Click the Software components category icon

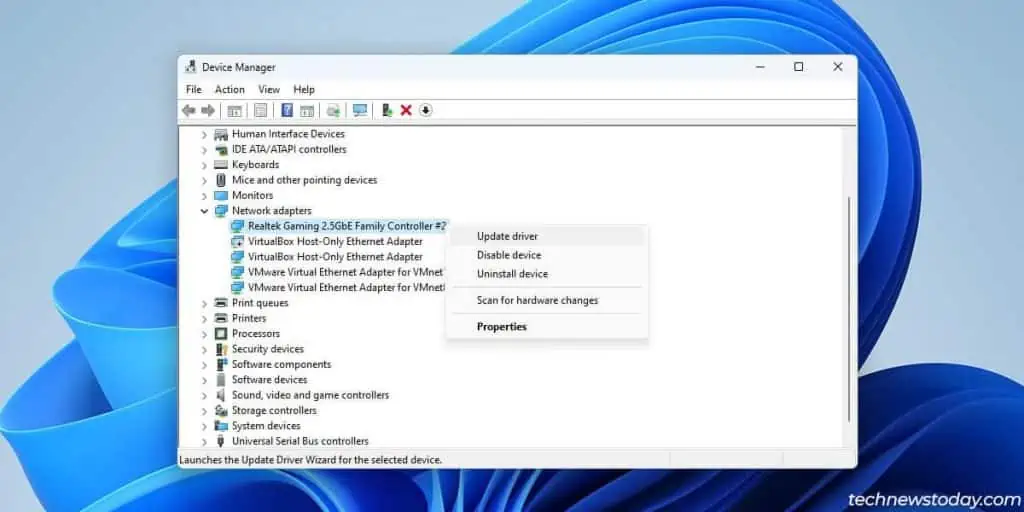coord(221,364)
